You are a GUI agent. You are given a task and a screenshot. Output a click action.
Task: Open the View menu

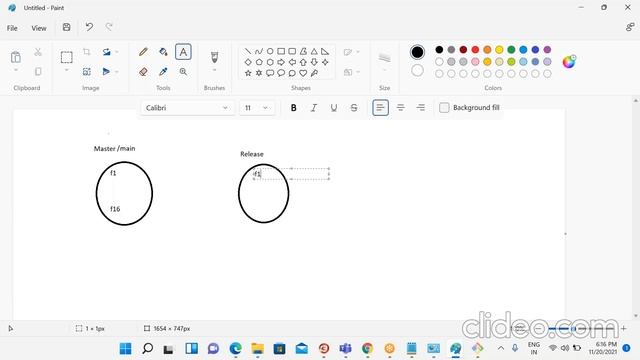39,28
